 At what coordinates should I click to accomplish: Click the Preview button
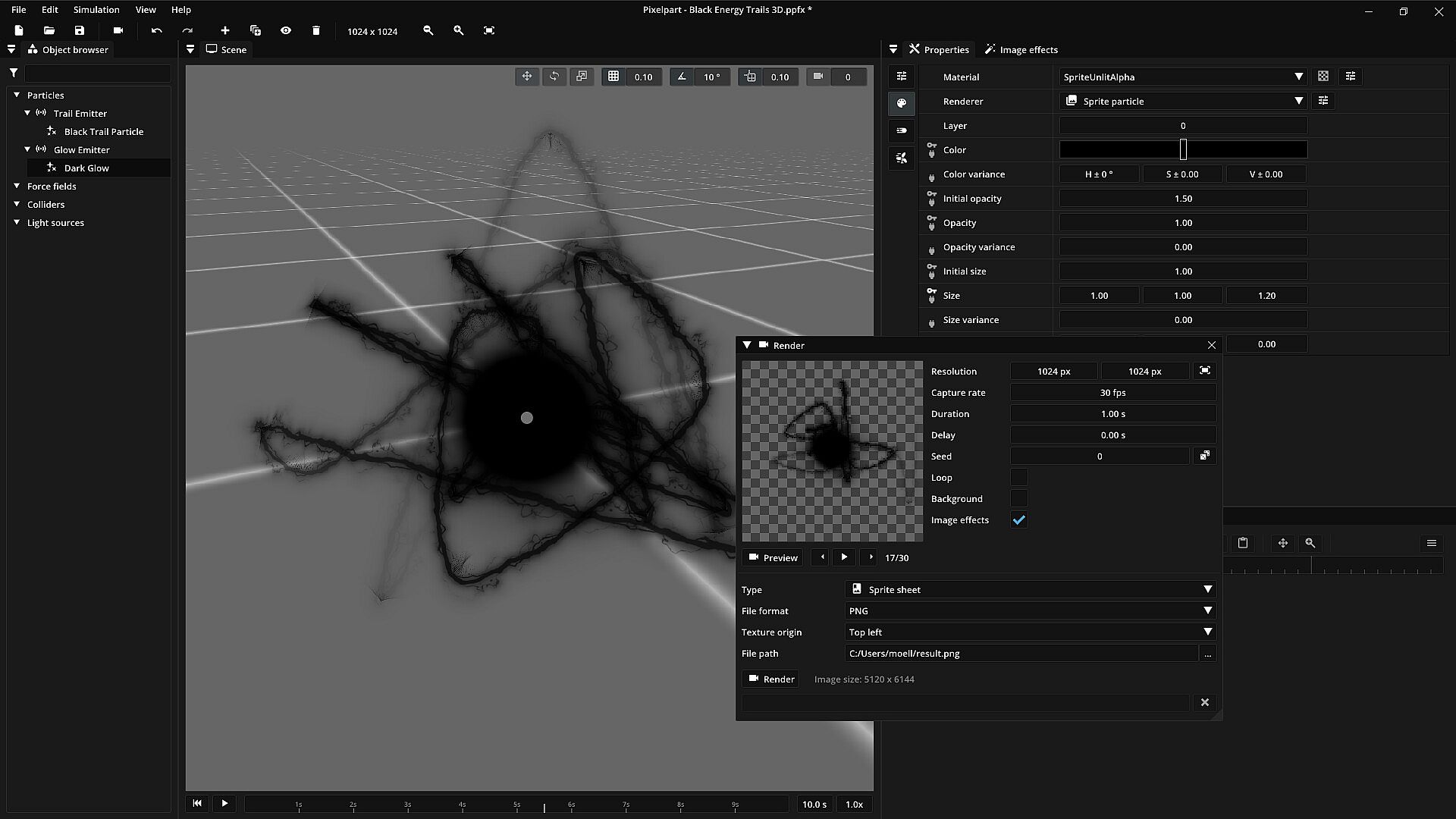click(x=773, y=557)
